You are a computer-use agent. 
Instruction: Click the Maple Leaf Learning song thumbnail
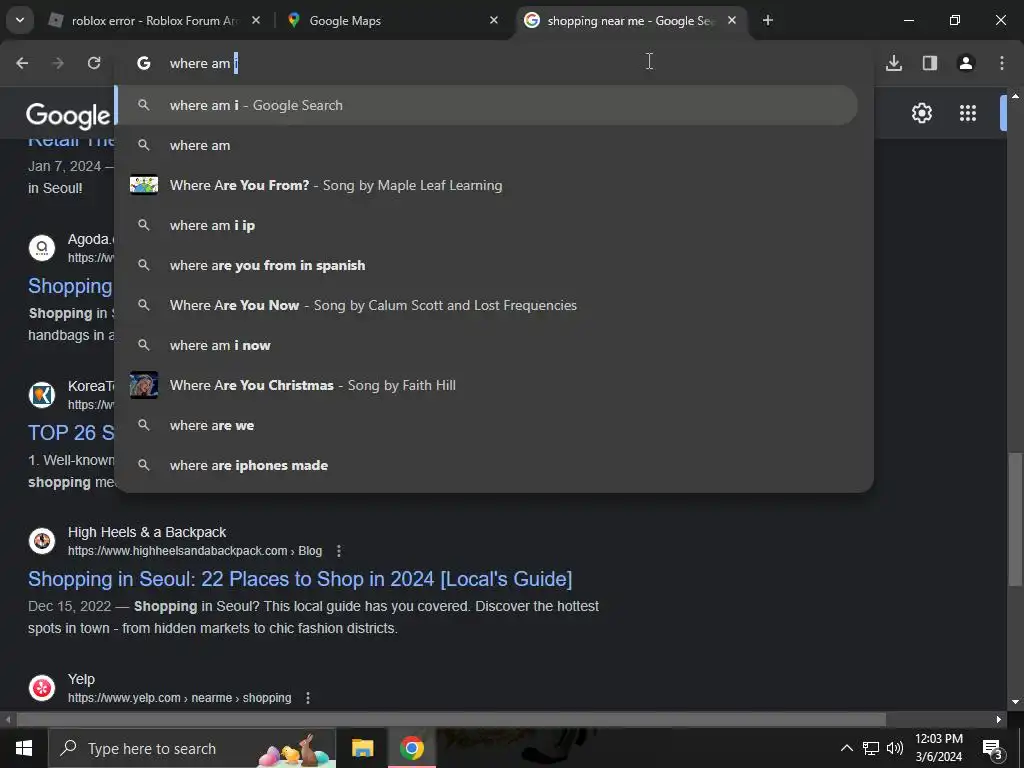144,185
